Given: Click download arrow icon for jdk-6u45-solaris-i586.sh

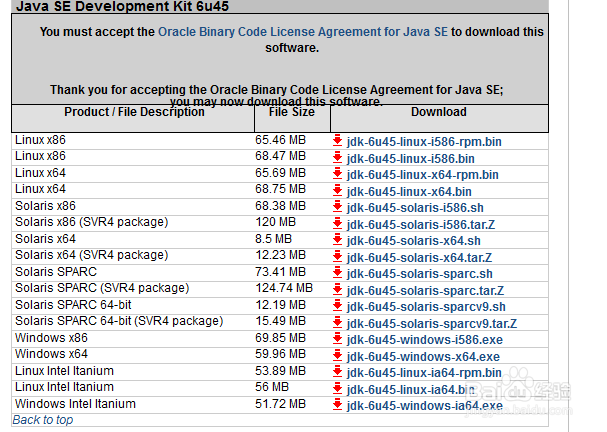Looking at the screenshot, I should (x=338, y=207).
